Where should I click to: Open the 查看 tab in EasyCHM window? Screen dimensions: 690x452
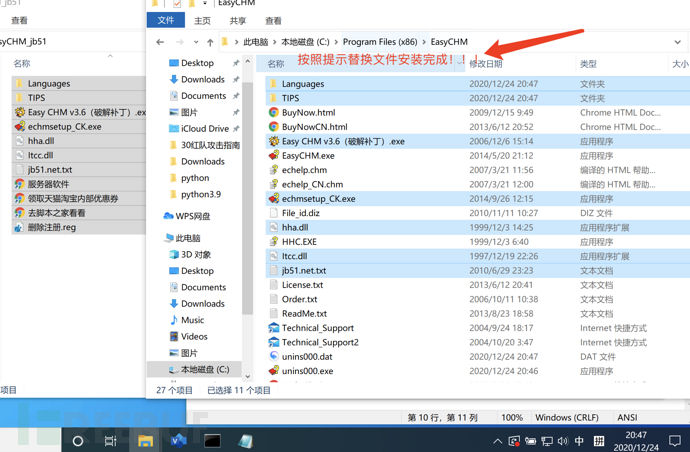tap(273, 21)
